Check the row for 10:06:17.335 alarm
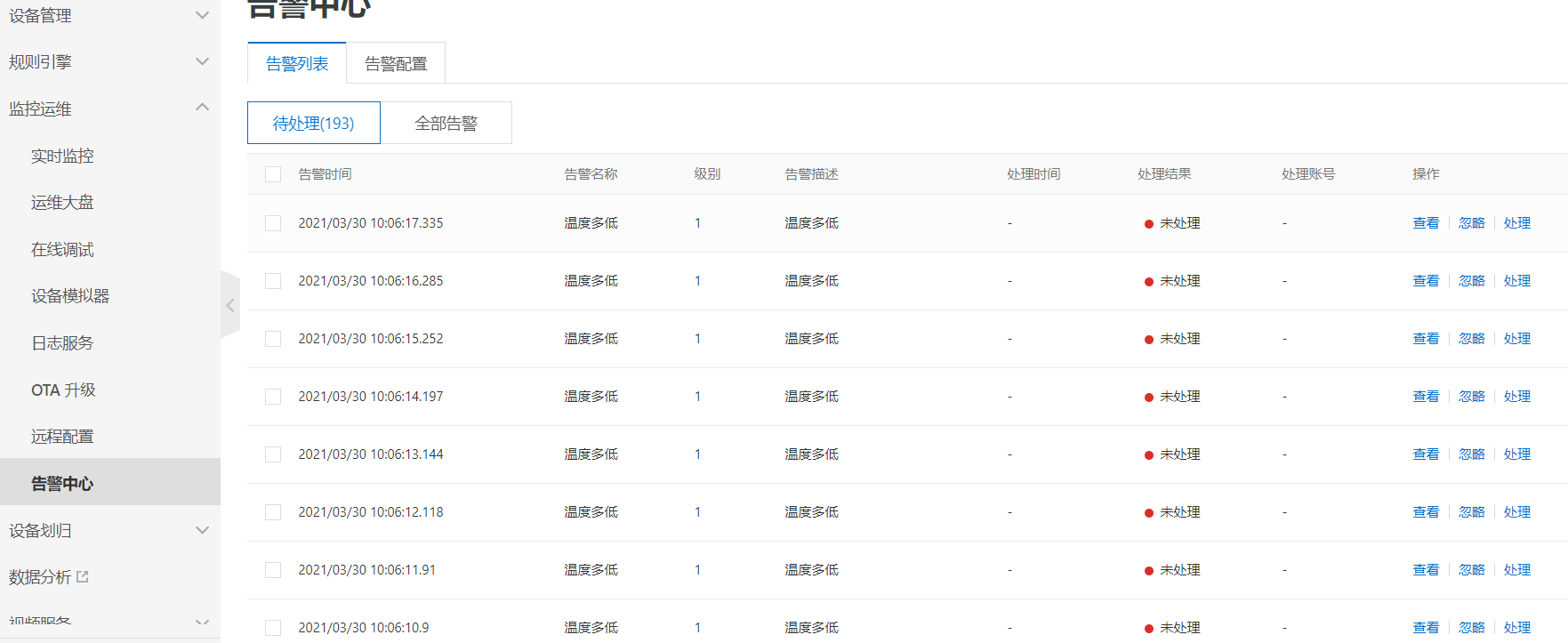Viewport: 1568px width, 643px height. [273, 223]
